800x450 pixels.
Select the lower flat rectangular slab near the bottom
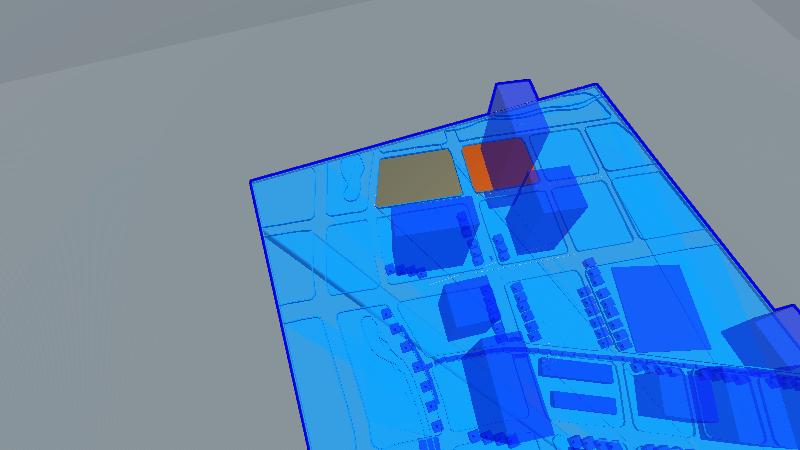(x=582, y=402)
